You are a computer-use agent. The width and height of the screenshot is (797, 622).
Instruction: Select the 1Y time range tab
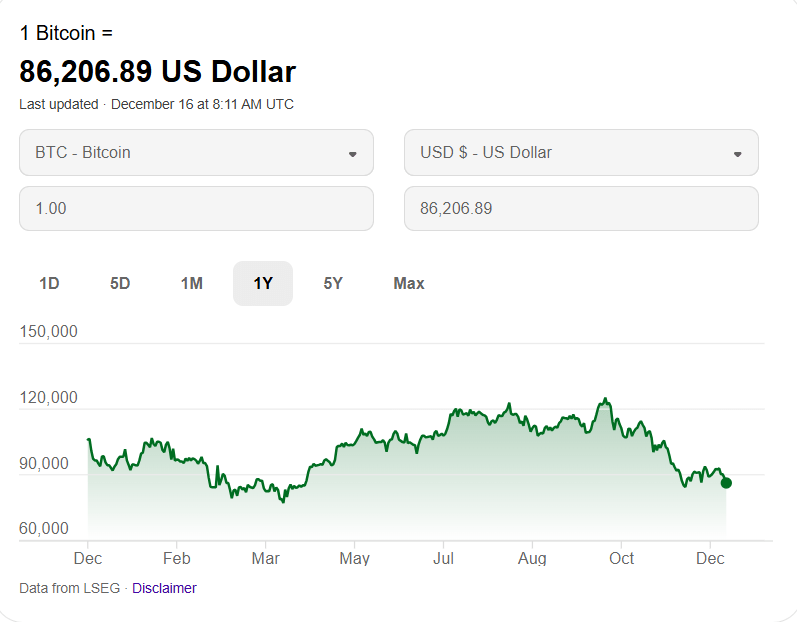pos(263,284)
